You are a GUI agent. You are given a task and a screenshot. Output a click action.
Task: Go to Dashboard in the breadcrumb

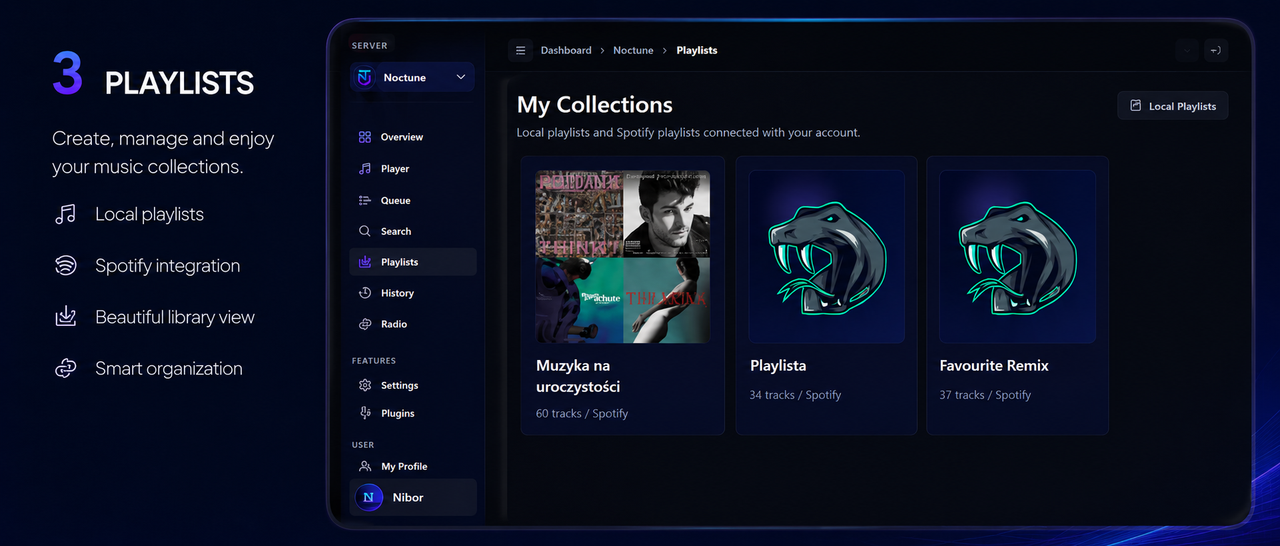(566, 50)
